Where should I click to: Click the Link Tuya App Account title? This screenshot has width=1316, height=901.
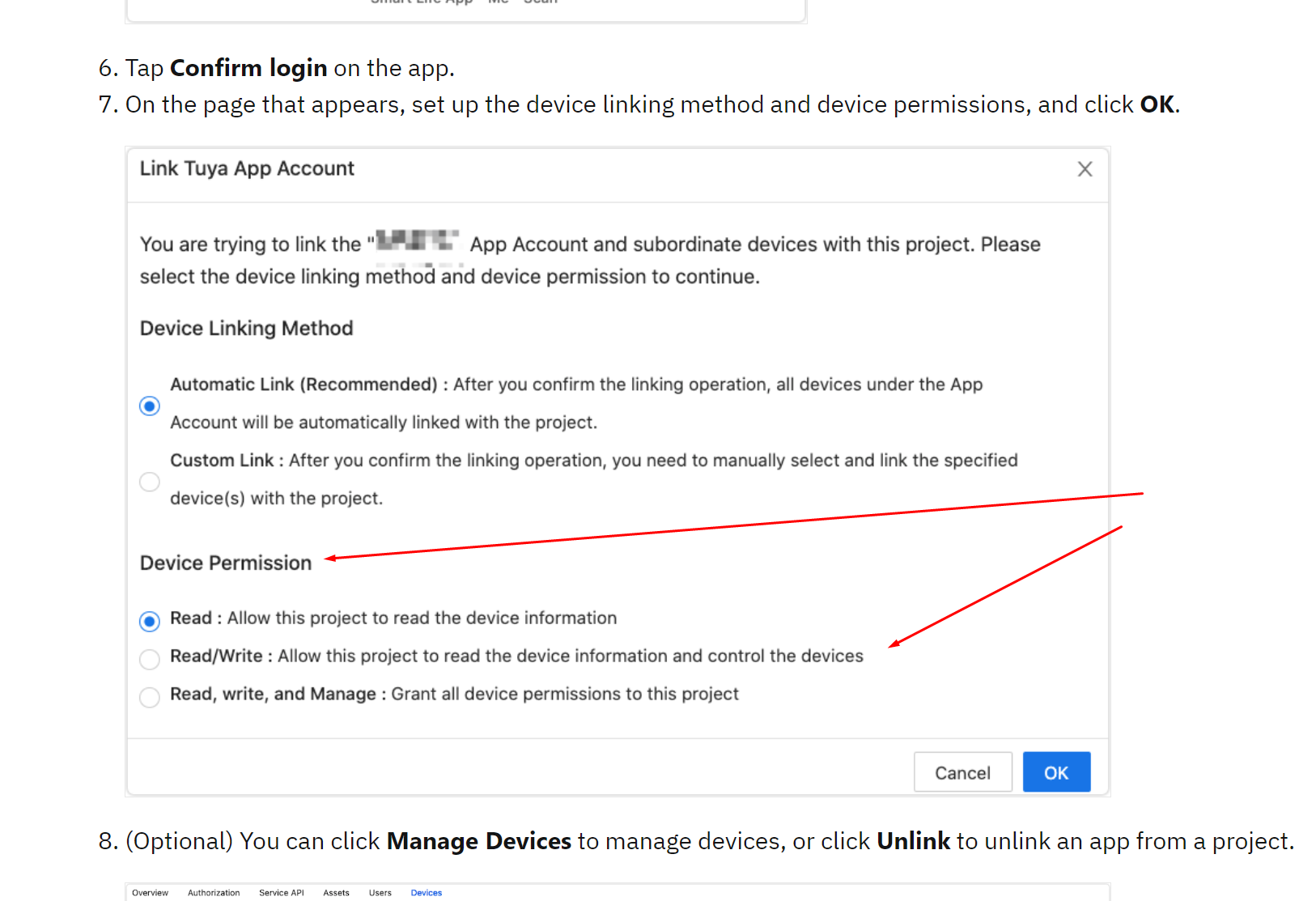tap(247, 168)
